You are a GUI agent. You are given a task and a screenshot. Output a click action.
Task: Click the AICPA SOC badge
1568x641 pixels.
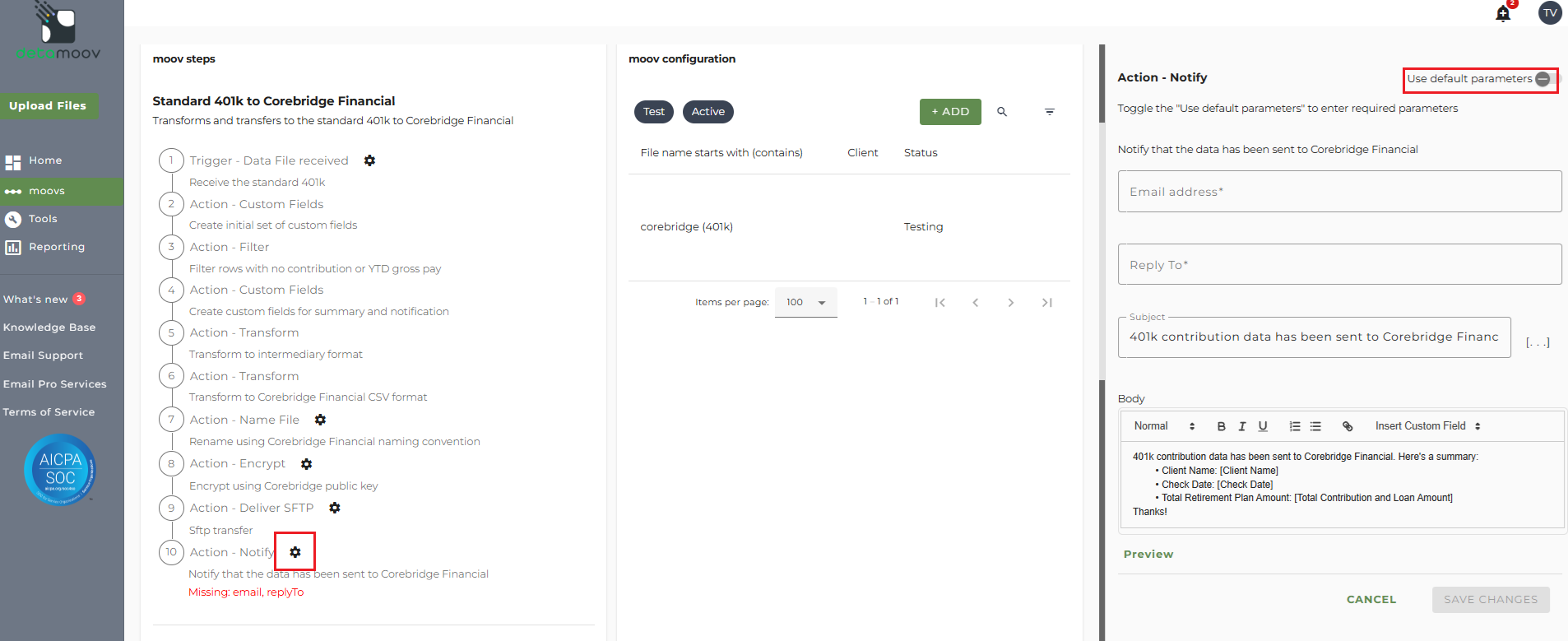60,470
